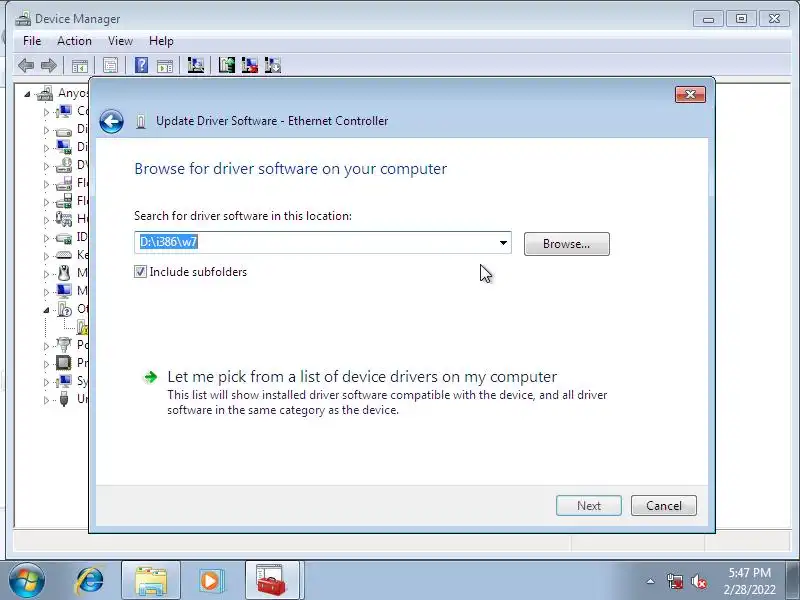The height and width of the screenshot is (600, 800).
Task: Select the root computer node icon in tree
Action: [45, 93]
